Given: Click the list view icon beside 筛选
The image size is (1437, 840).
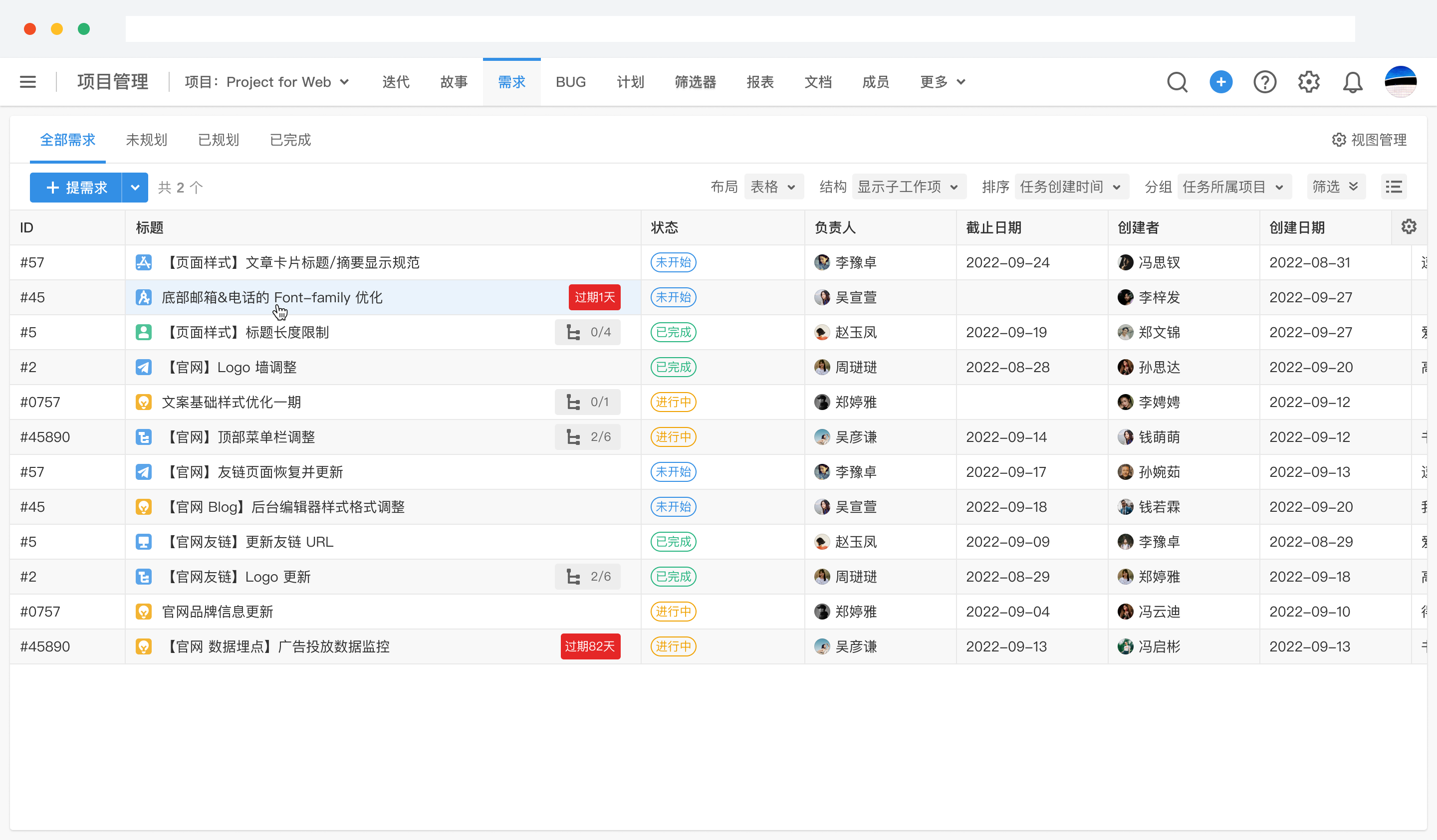Looking at the screenshot, I should click(1394, 187).
